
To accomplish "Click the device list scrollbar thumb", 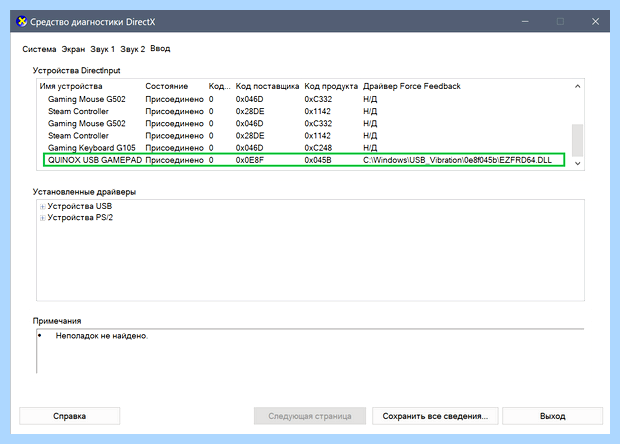I will pos(577,140).
